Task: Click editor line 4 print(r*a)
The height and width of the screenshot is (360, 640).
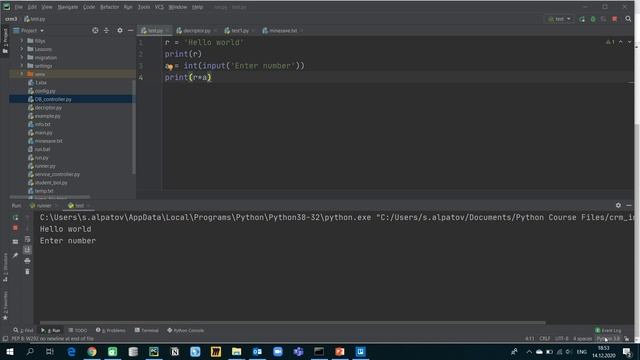Action: coord(188,77)
